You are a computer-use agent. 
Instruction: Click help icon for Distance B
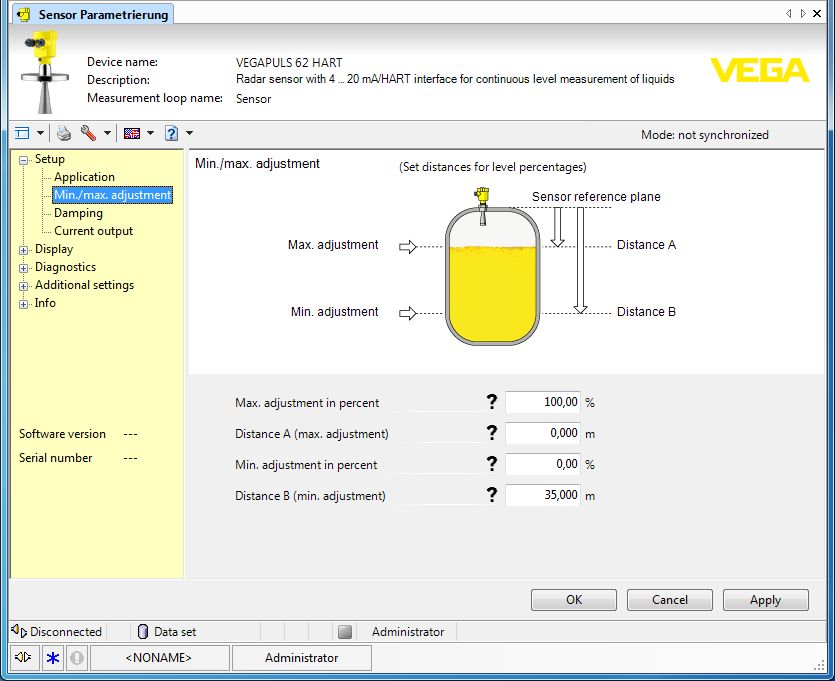pos(492,495)
